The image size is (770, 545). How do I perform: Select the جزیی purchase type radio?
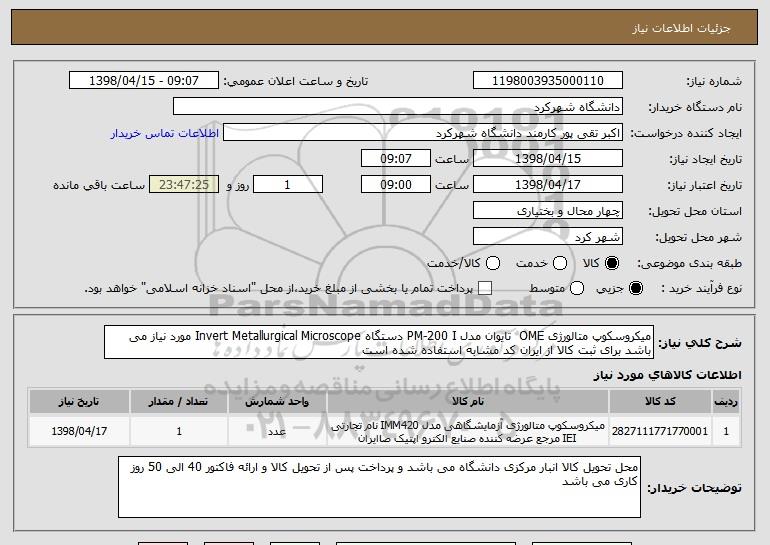coord(635,288)
